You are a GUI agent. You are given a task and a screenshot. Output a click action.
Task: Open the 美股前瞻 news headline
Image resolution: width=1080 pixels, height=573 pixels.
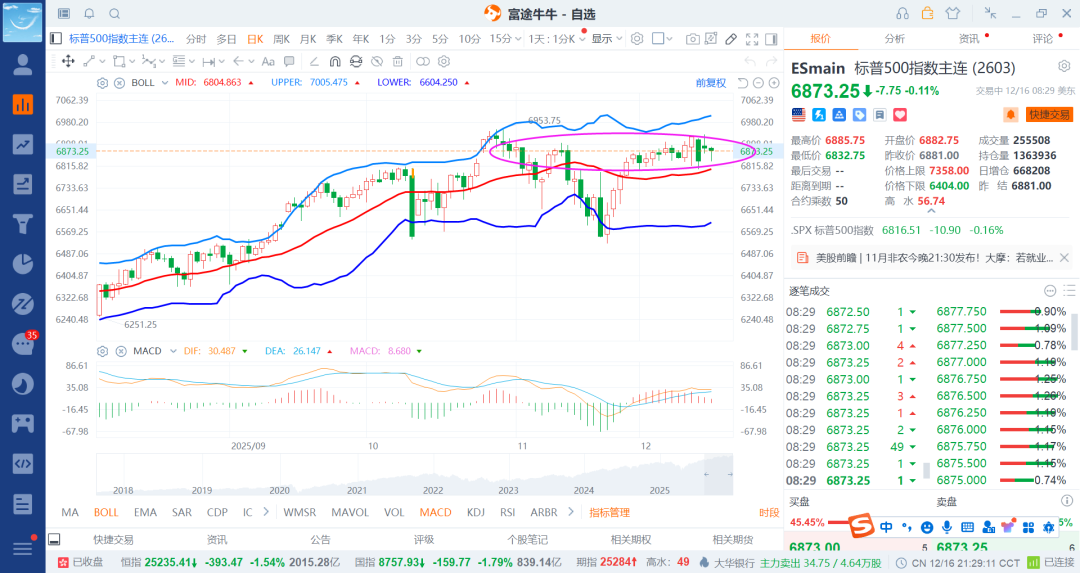(x=934, y=258)
